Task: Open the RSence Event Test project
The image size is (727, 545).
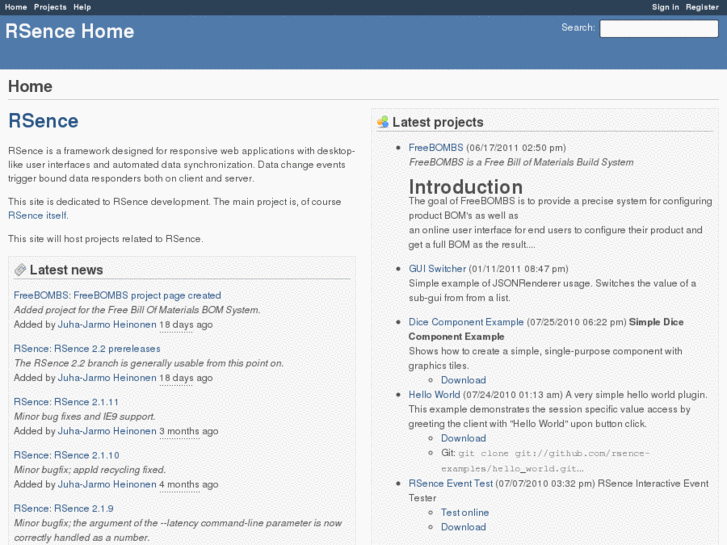Action: [451, 483]
